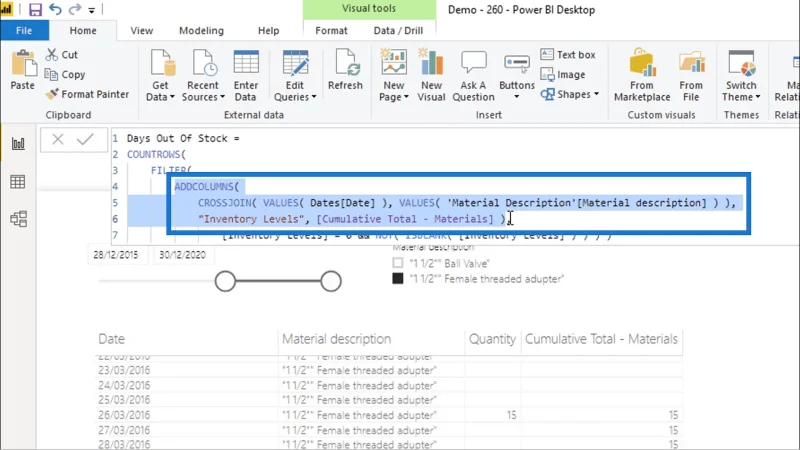Click the end date field 30/12/2020

pos(182,255)
